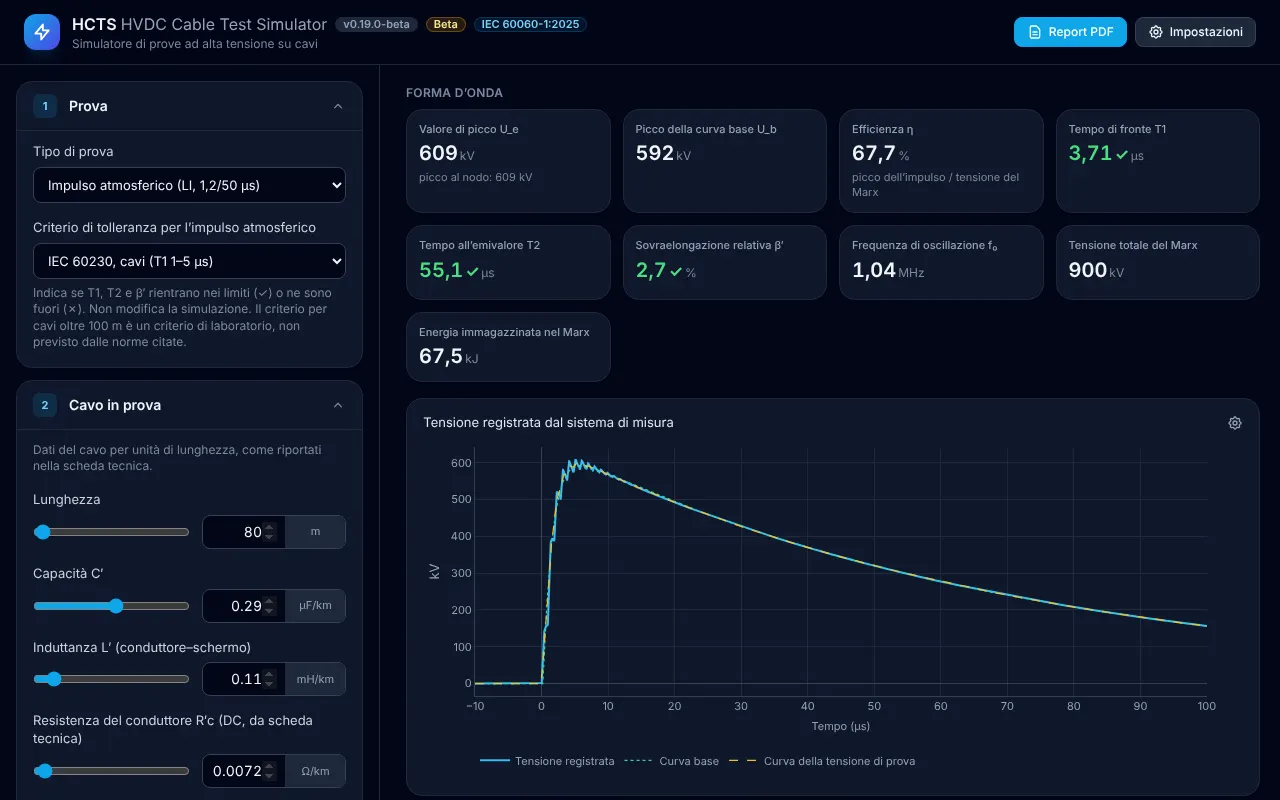The height and width of the screenshot is (800, 1280).
Task: Click the Induttanza L′ slider
Action: coord(111,679)
